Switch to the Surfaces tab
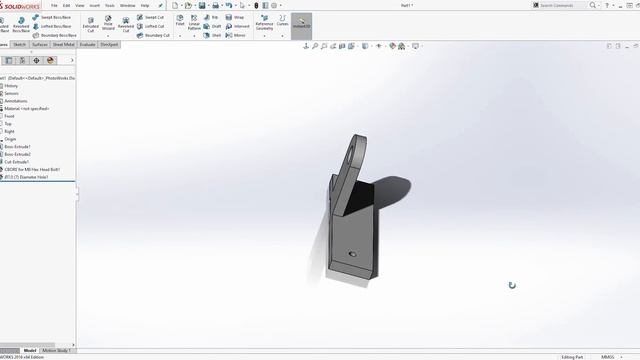The image size is (640, 360). [x=40, y=44]
